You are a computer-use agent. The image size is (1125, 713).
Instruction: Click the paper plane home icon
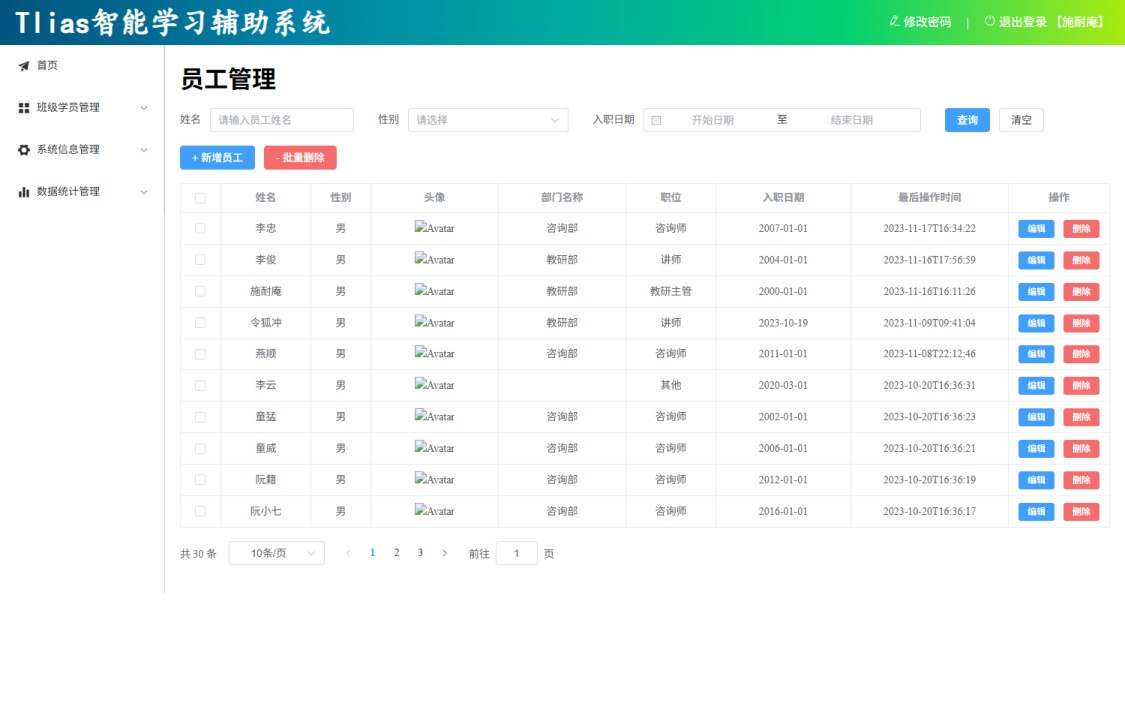click(x=24, y=66)
